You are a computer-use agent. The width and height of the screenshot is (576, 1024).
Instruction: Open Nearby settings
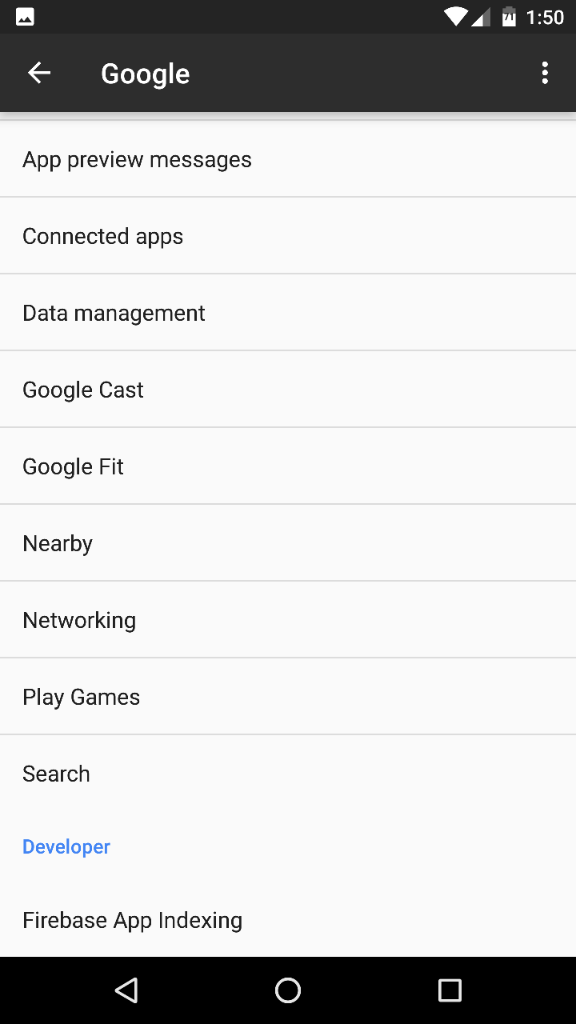288,543
